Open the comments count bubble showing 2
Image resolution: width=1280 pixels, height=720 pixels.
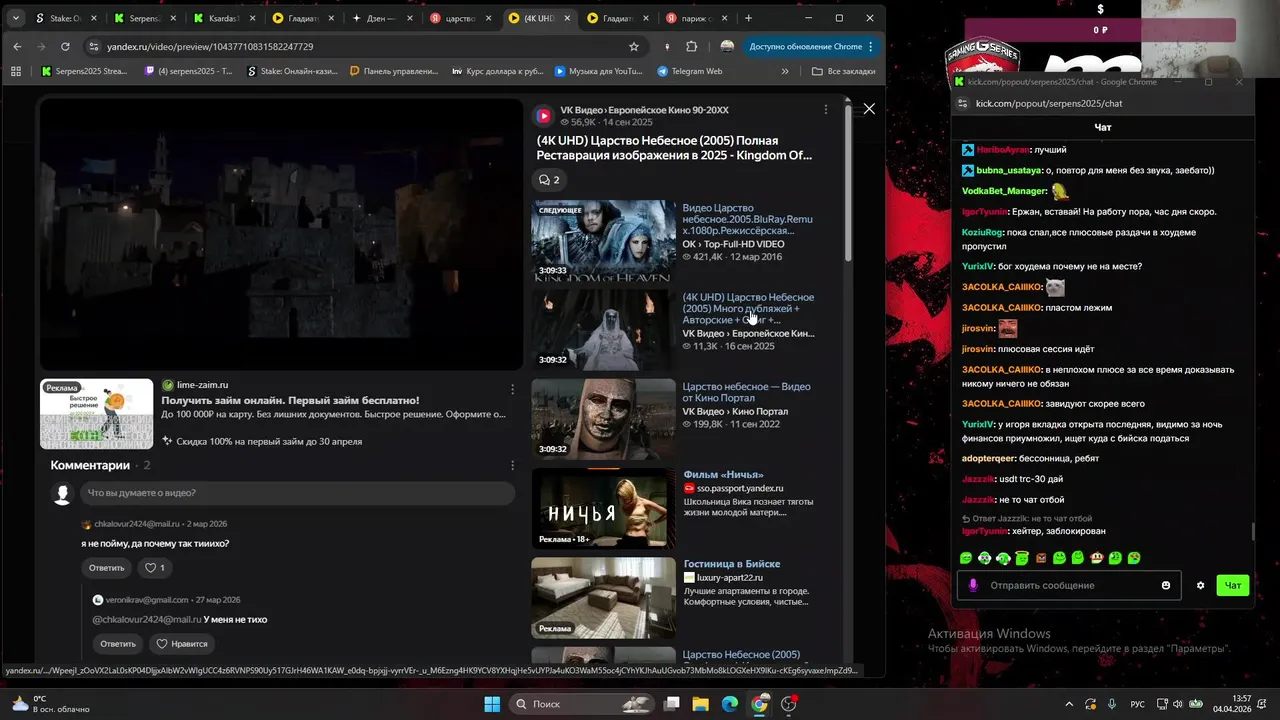[549, 180]
